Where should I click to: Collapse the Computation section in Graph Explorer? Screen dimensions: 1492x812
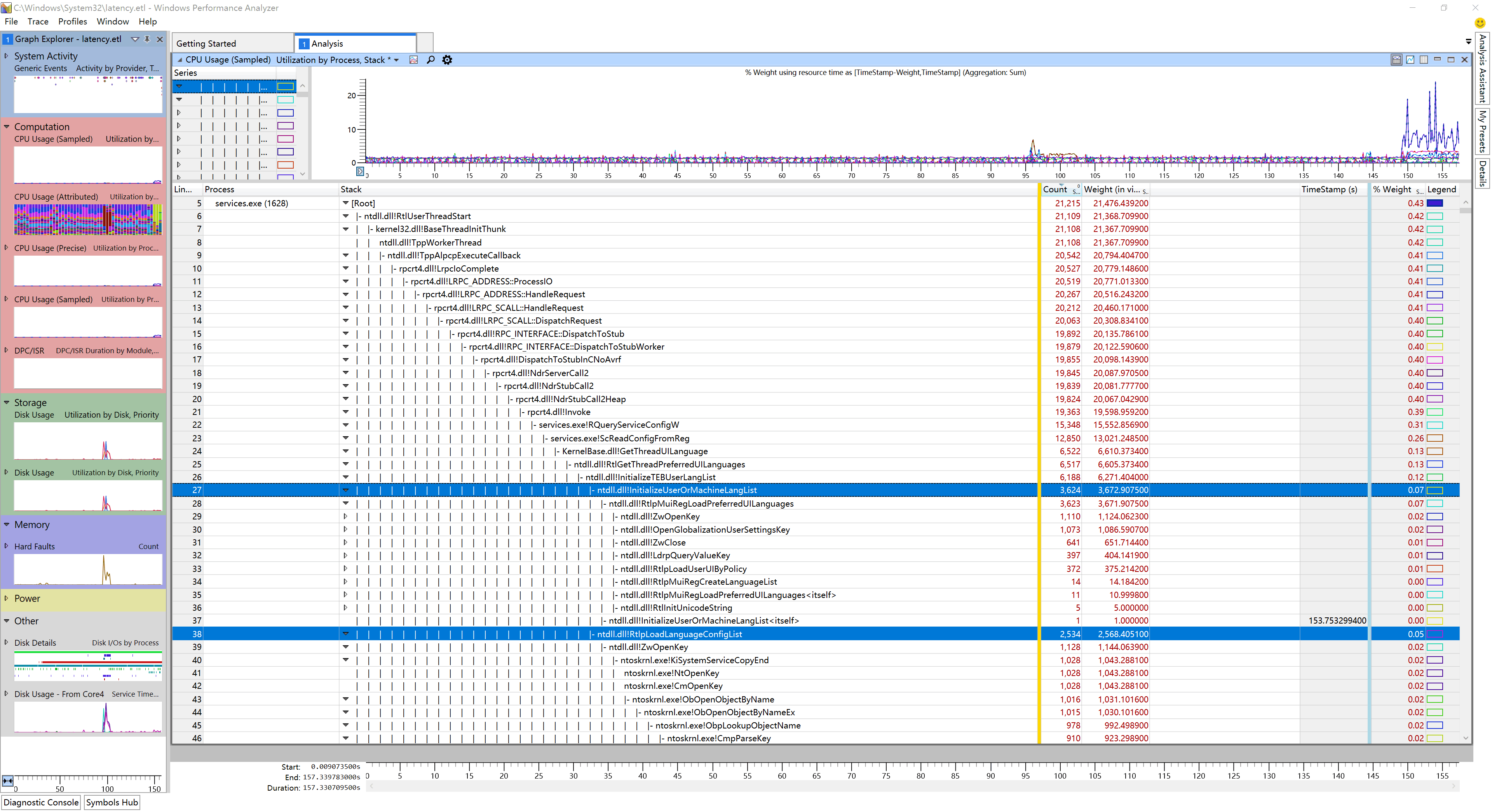(7, 126)
